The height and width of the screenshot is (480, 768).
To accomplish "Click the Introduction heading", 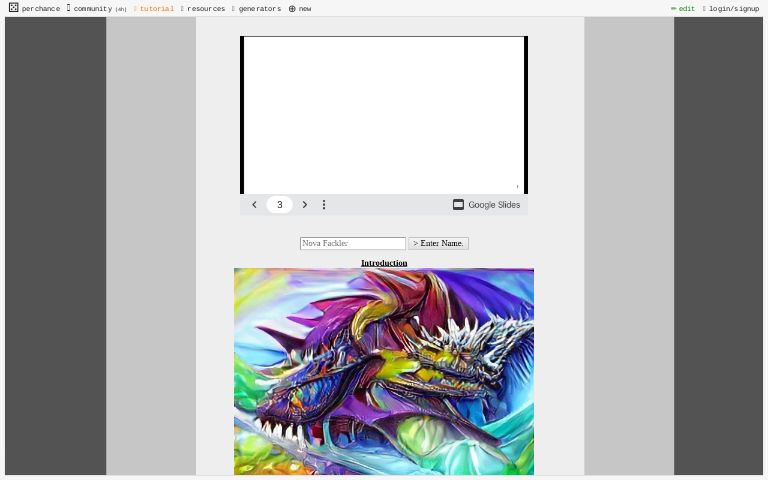I will point(384,263).
